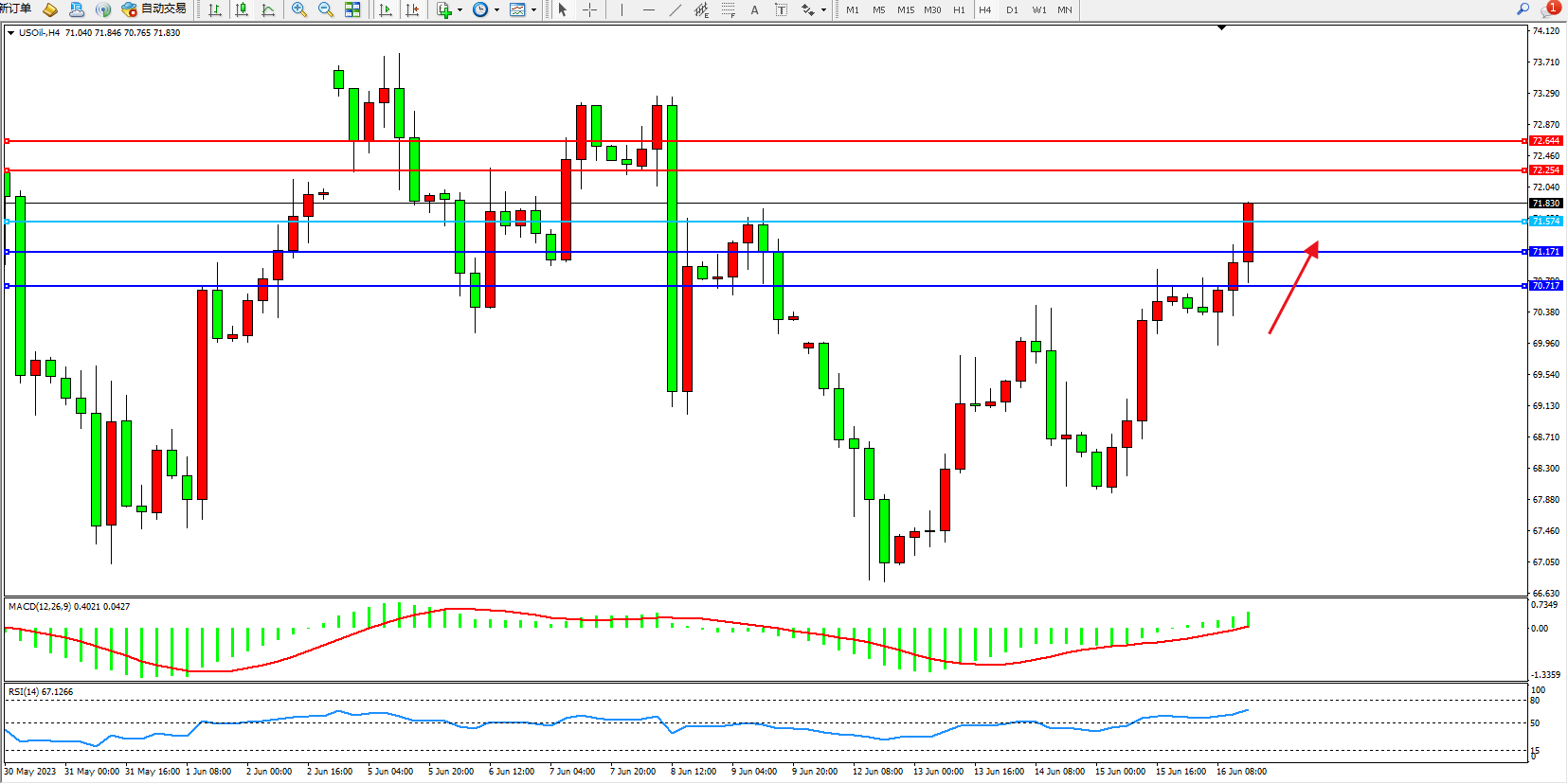
Task: Switch to the H1 timeframe
Action: pyautogui.click(x=959, y=9)
